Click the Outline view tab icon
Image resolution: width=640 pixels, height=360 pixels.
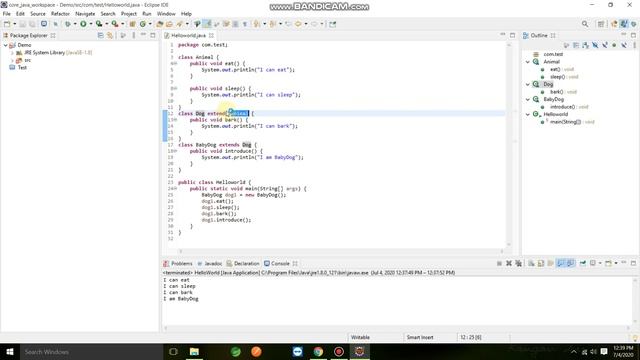coord(526,36)
